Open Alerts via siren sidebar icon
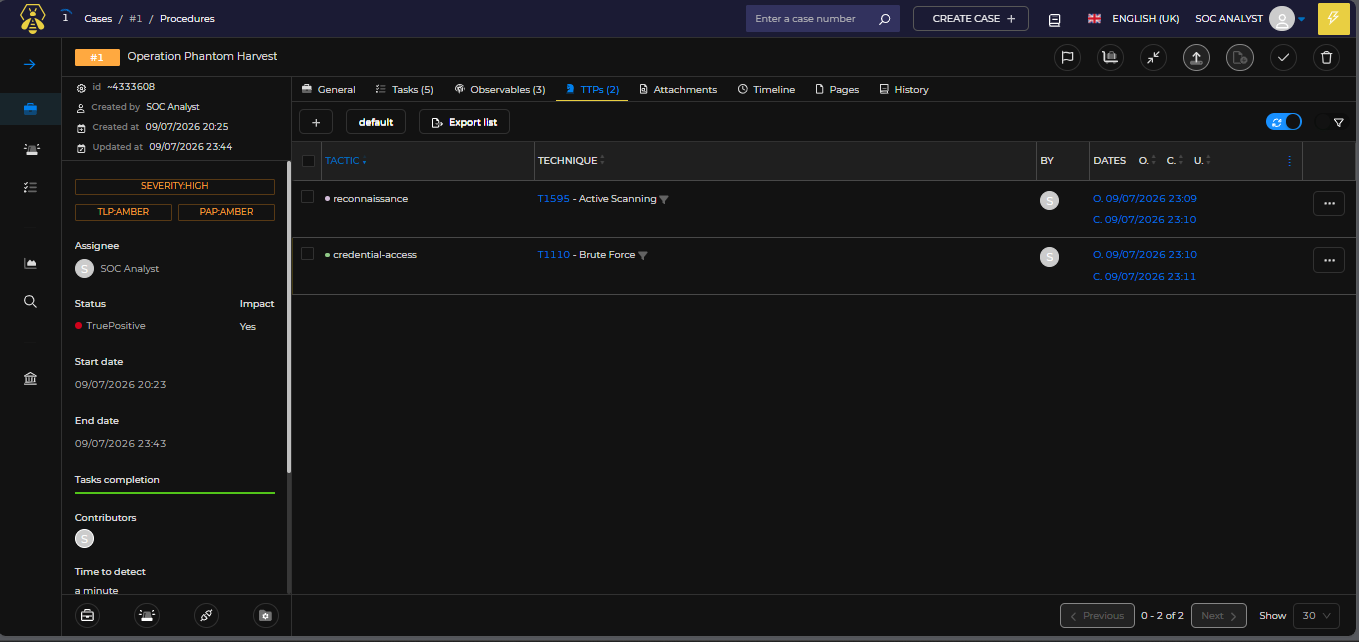Viewport: 1359px width, 642px height. pyautogui.click(x=31, y=148)
